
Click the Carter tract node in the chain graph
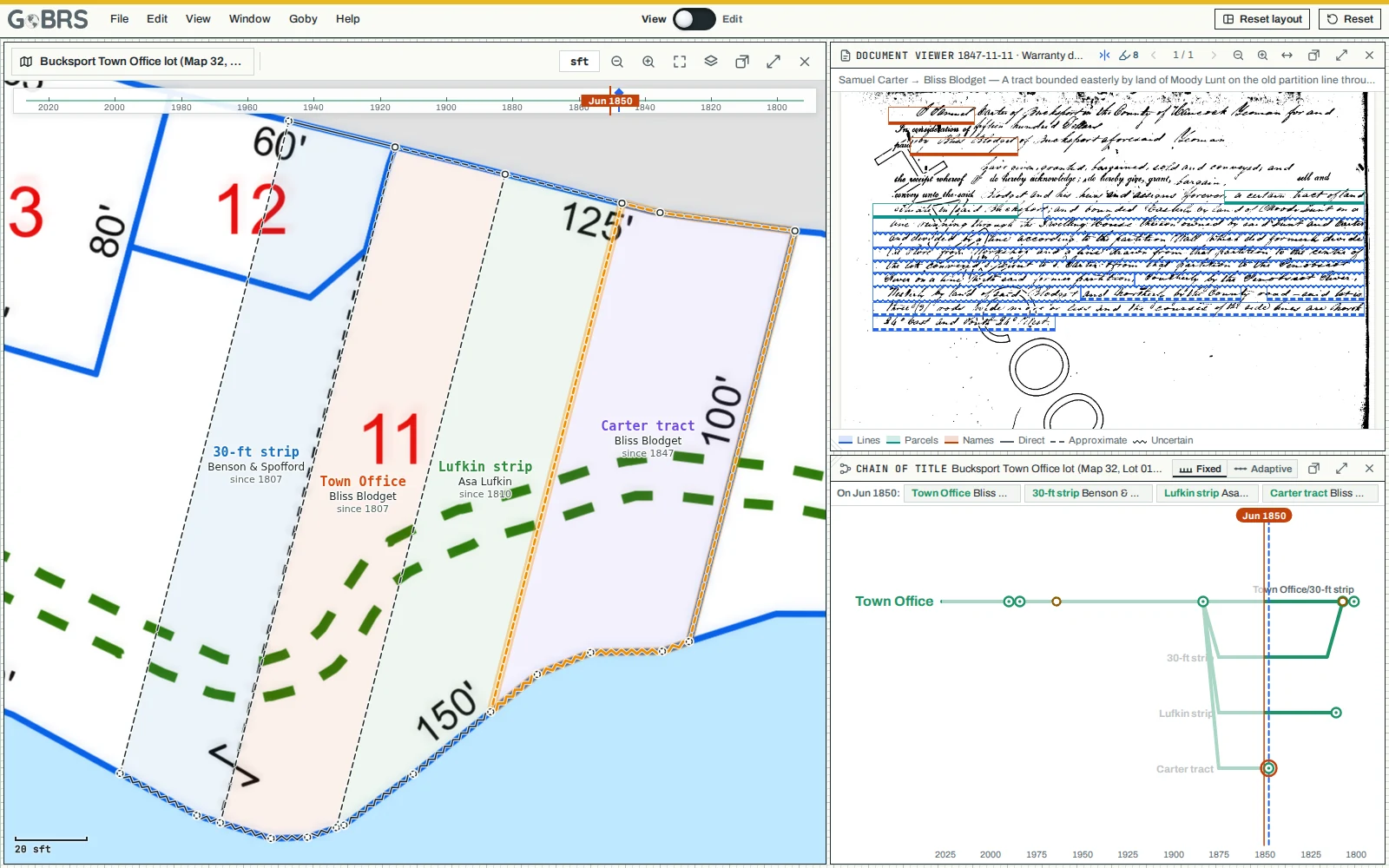pyautogui.click(x=1269, y=768)
